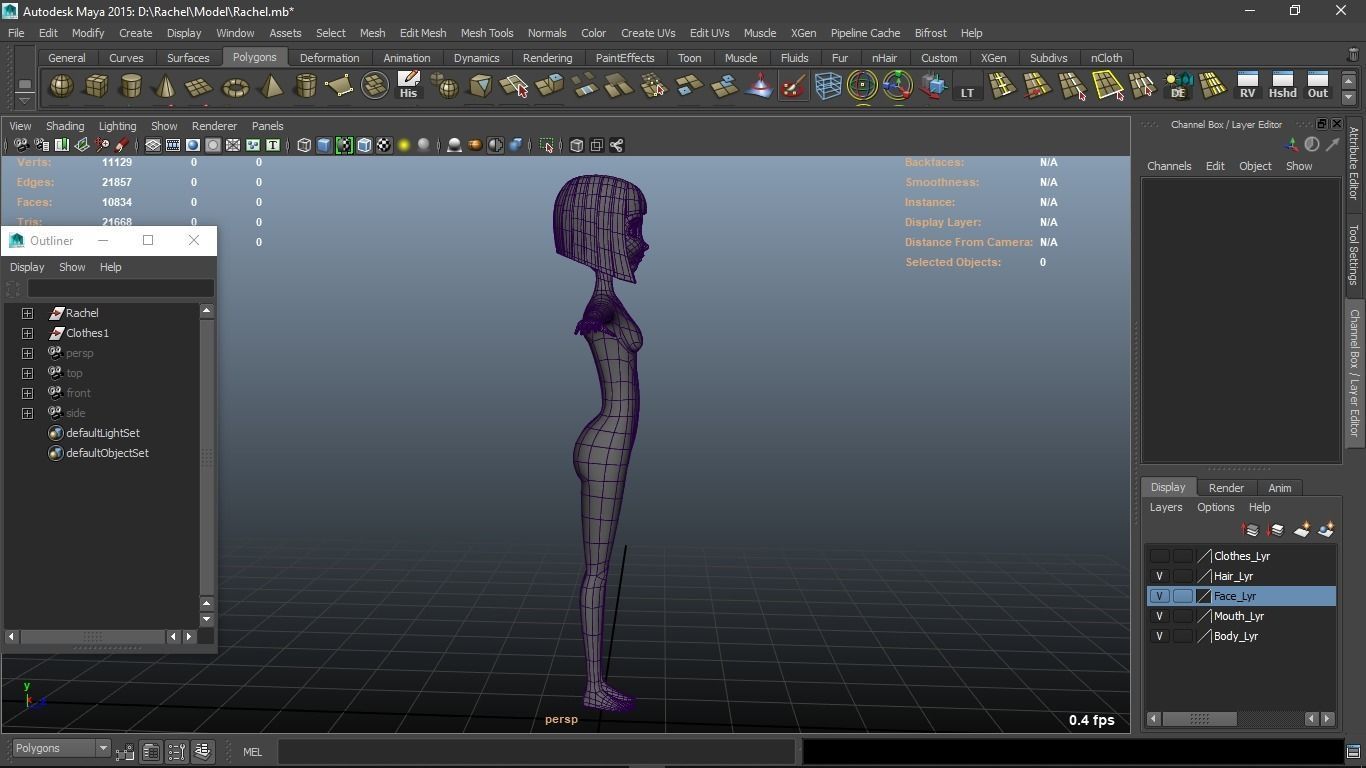
Task: Click the LT shelf button
Action: coord(967,87)
